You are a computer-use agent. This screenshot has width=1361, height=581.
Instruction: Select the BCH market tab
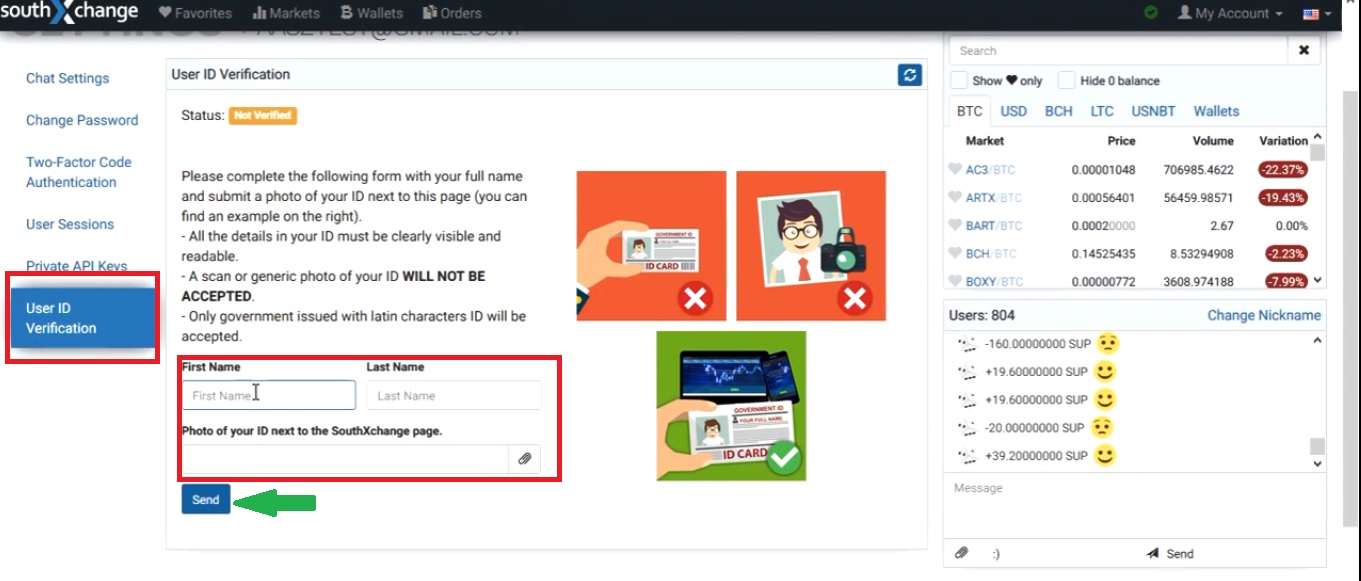[x=1059, y=111]
